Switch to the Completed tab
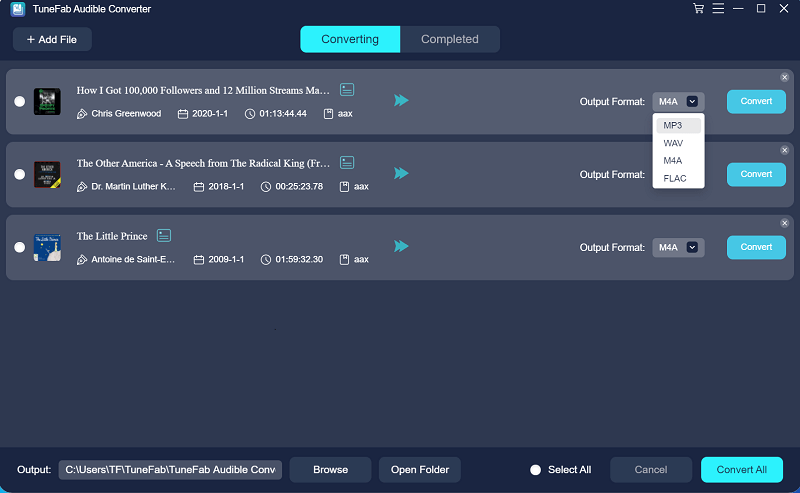The height and width of the screenshot is (493, 800). 449,39
